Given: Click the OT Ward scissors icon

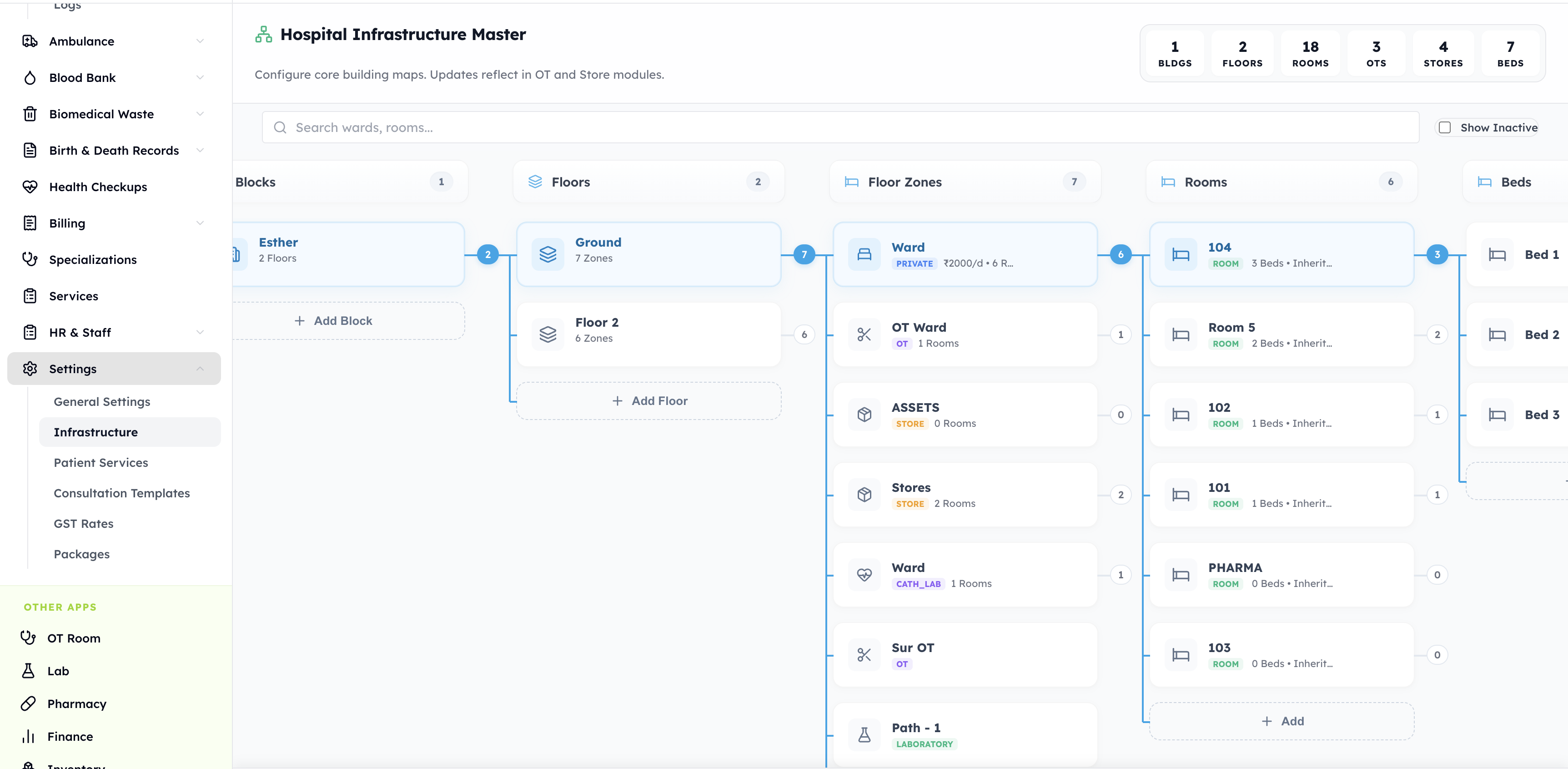Looking at the screenshot, I should tap(864, 334).
